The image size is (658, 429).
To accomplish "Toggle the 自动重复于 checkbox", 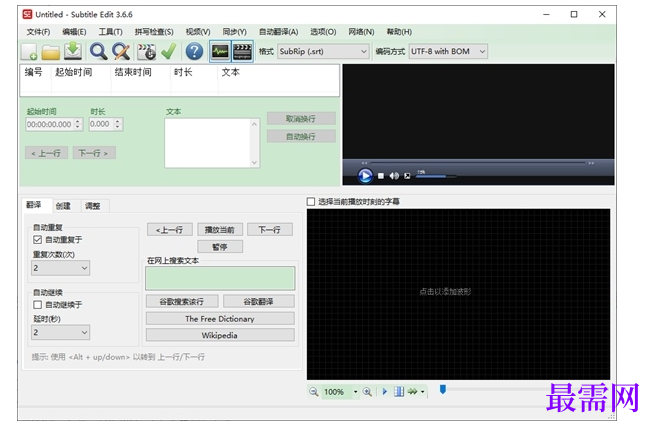I will tap(37, 240).
